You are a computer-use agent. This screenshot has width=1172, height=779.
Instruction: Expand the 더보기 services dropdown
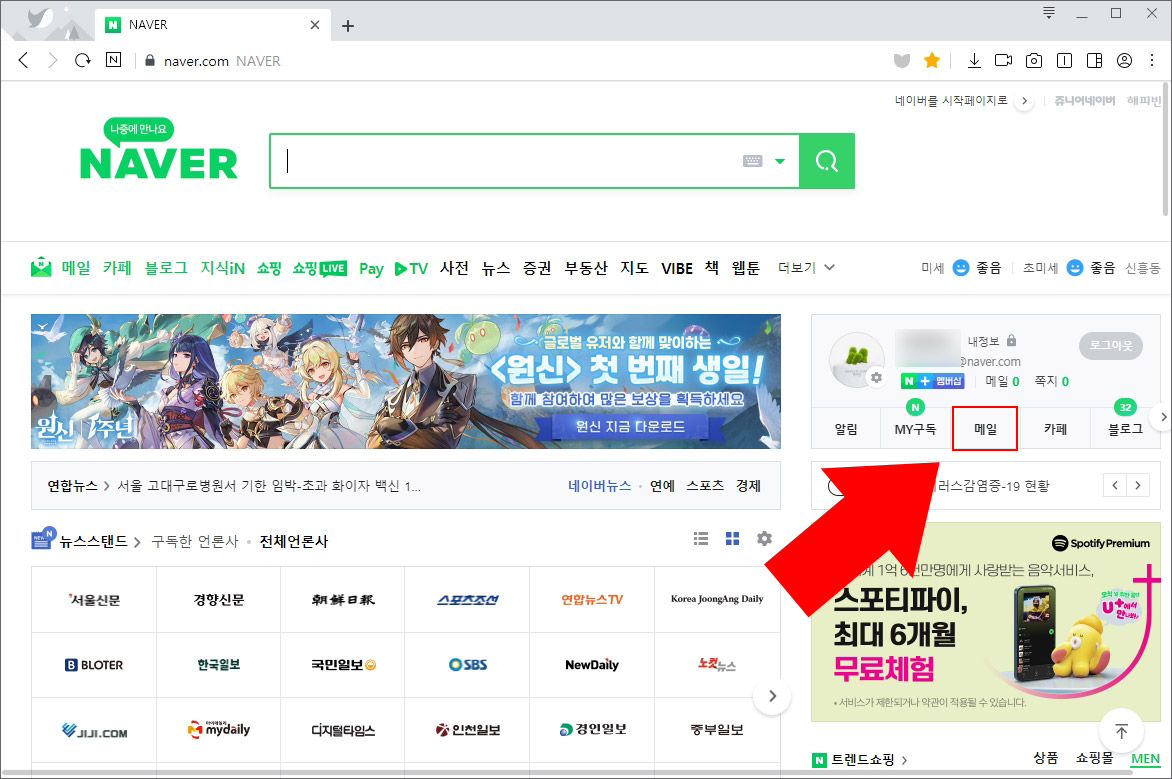(x=807, y=267)
